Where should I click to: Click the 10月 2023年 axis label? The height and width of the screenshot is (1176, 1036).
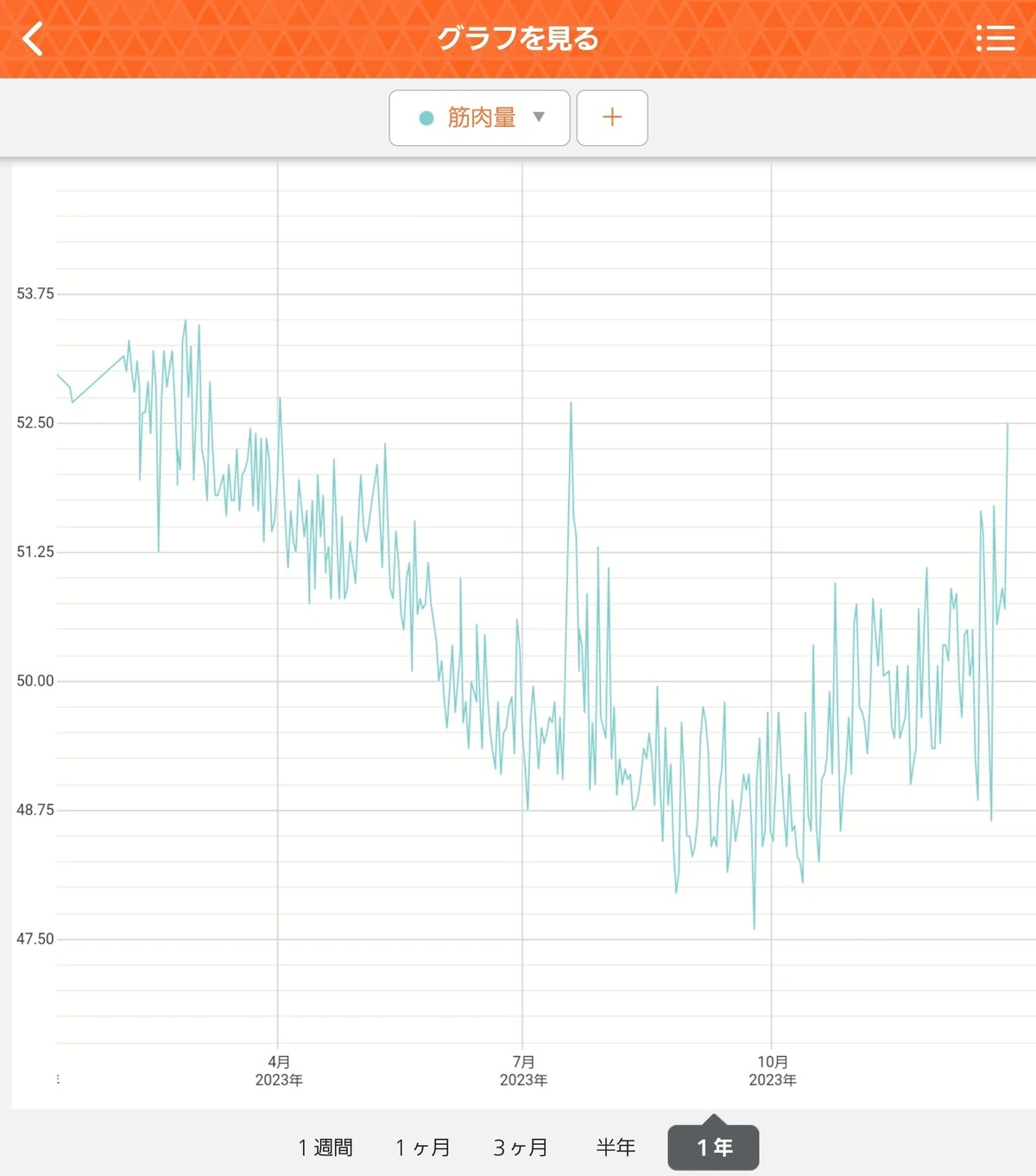pyautogui.click(x=773, y=1071)
